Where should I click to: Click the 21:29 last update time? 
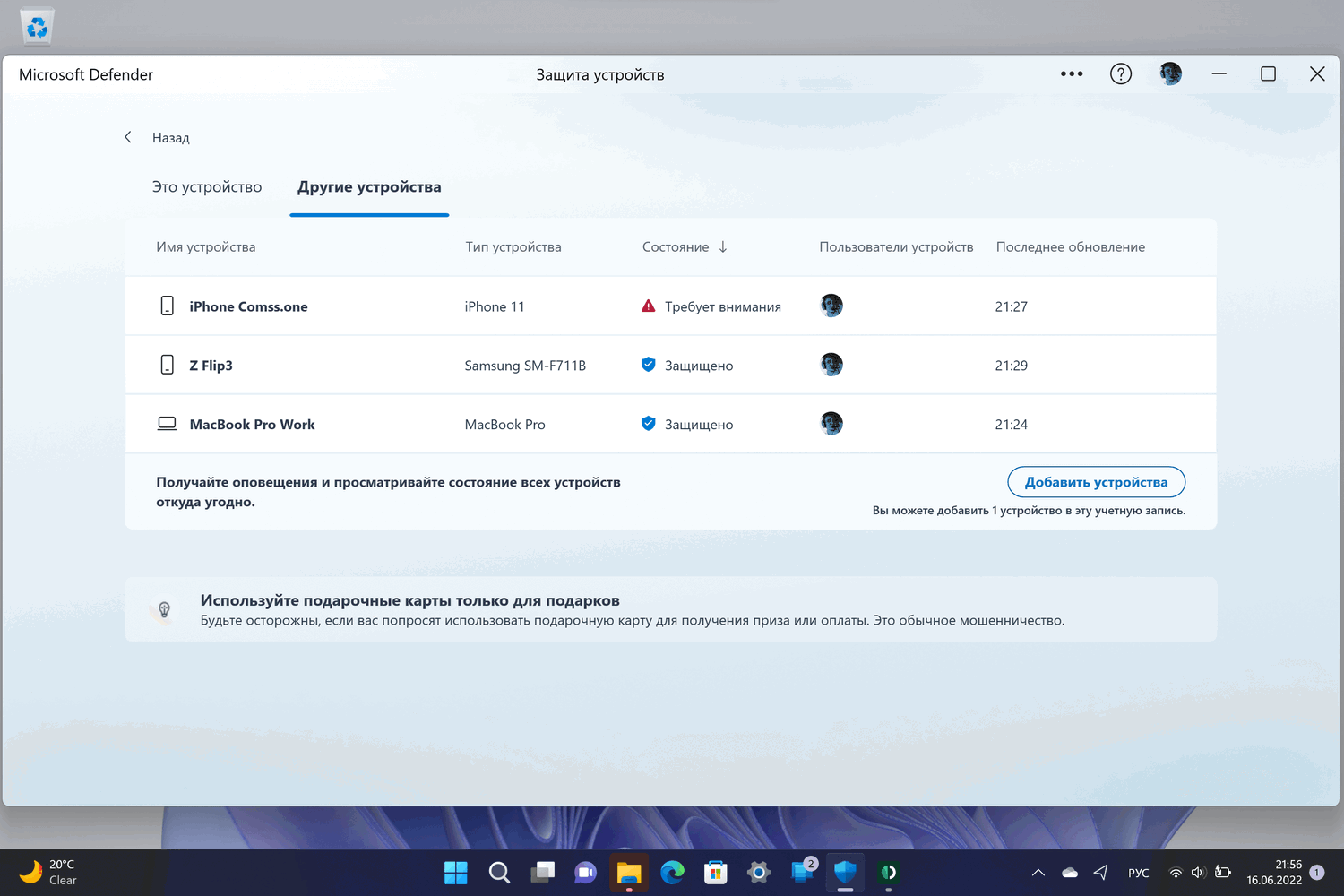click(1012, 366)
